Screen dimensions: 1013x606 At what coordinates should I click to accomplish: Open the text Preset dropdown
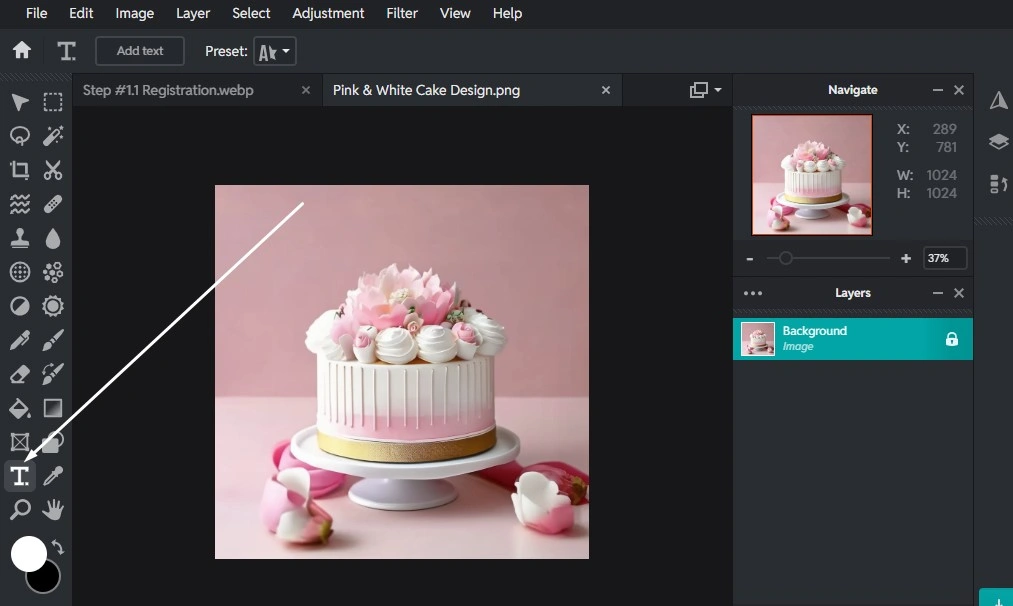275,51
